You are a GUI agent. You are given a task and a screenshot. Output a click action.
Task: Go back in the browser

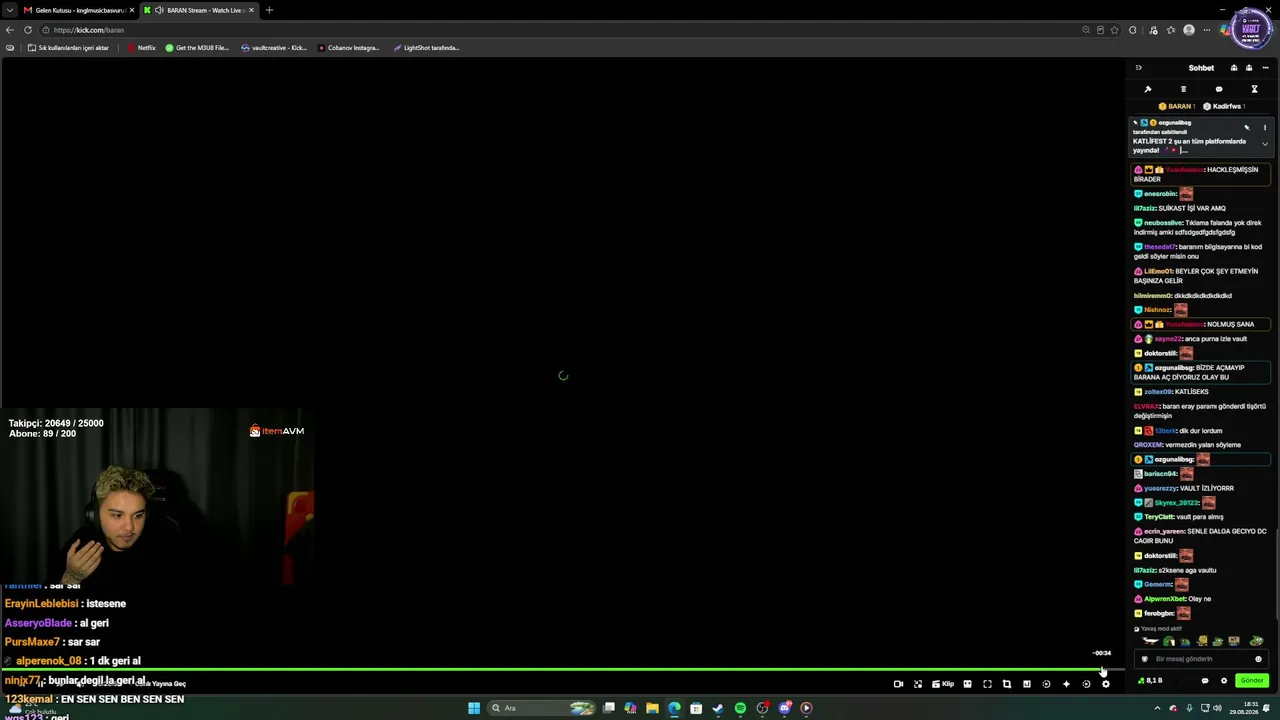10,30
